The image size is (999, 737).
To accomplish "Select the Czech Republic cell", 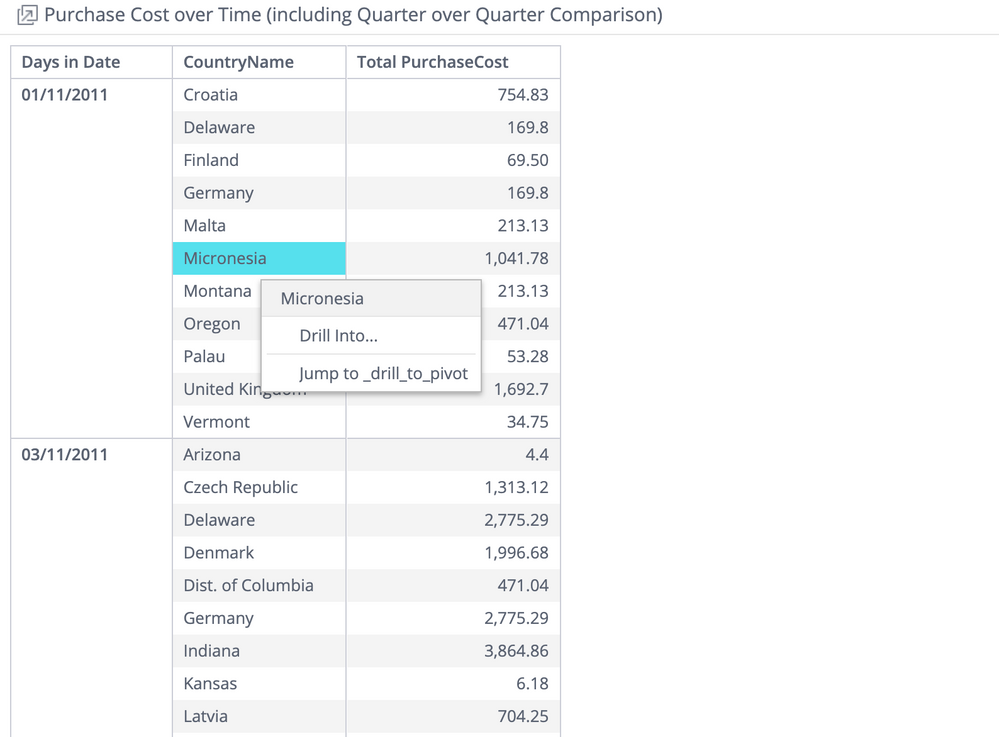I will coord(241,487).
